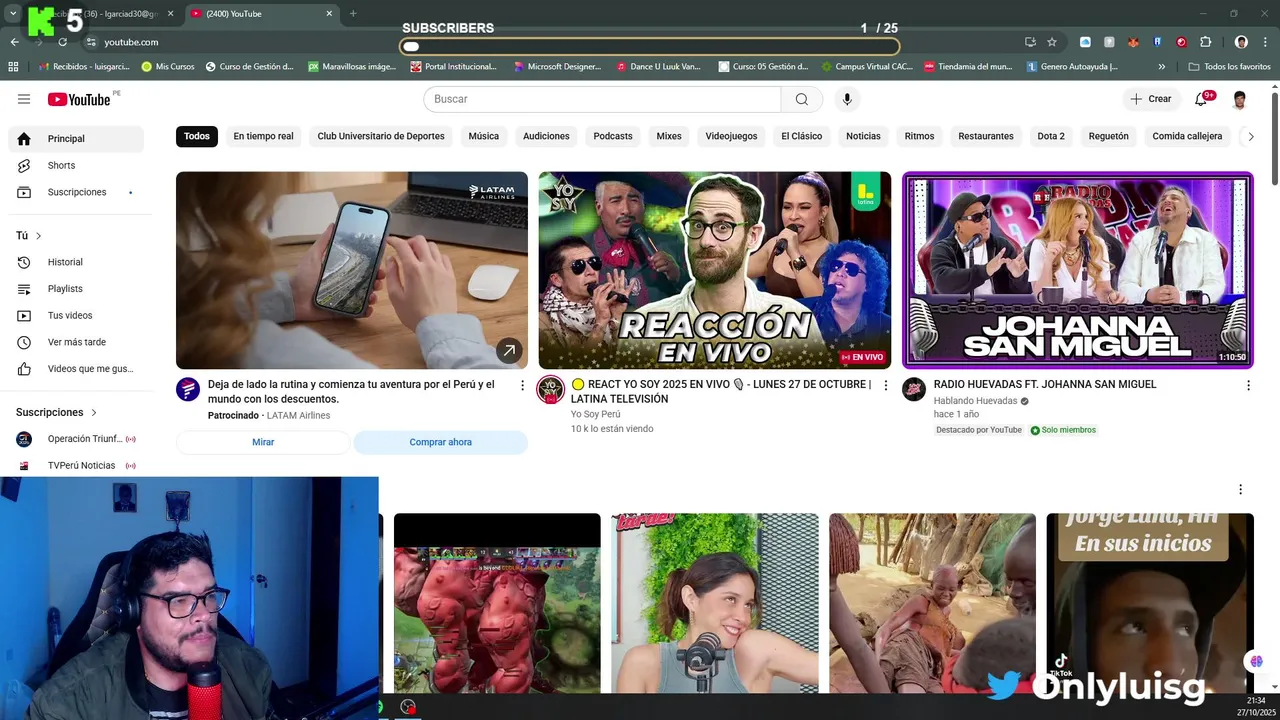The image size is (1280, 720).
Task: Select the Música chip
Action: (484, 136)
